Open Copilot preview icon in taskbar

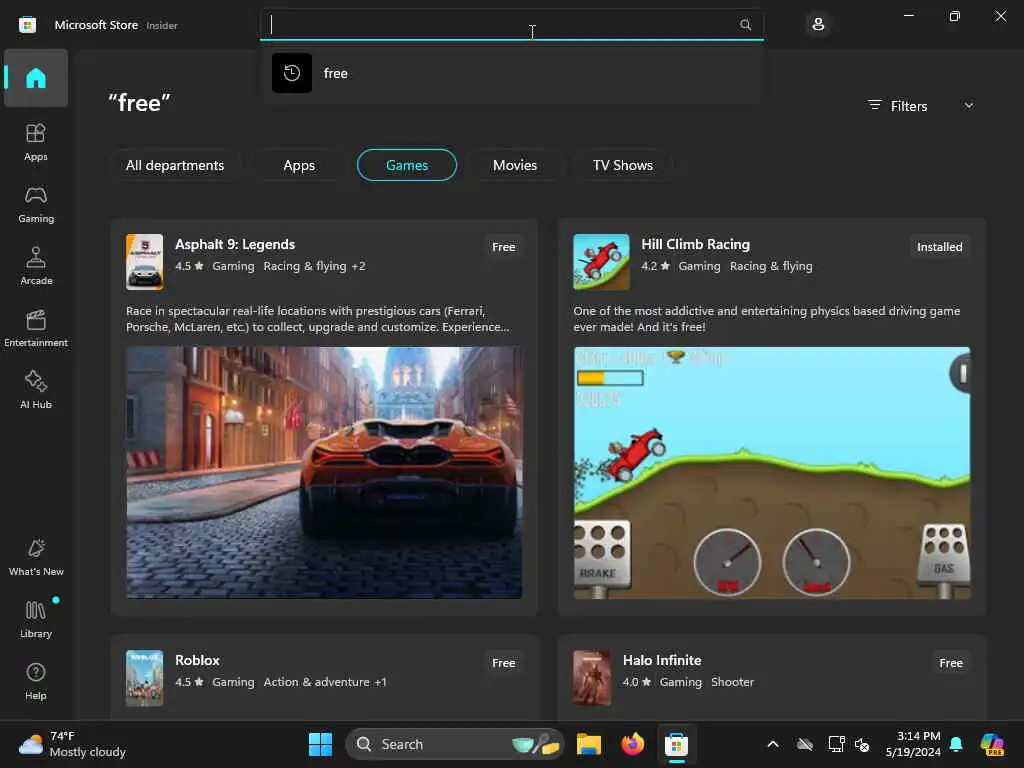[x=992, y=744]
